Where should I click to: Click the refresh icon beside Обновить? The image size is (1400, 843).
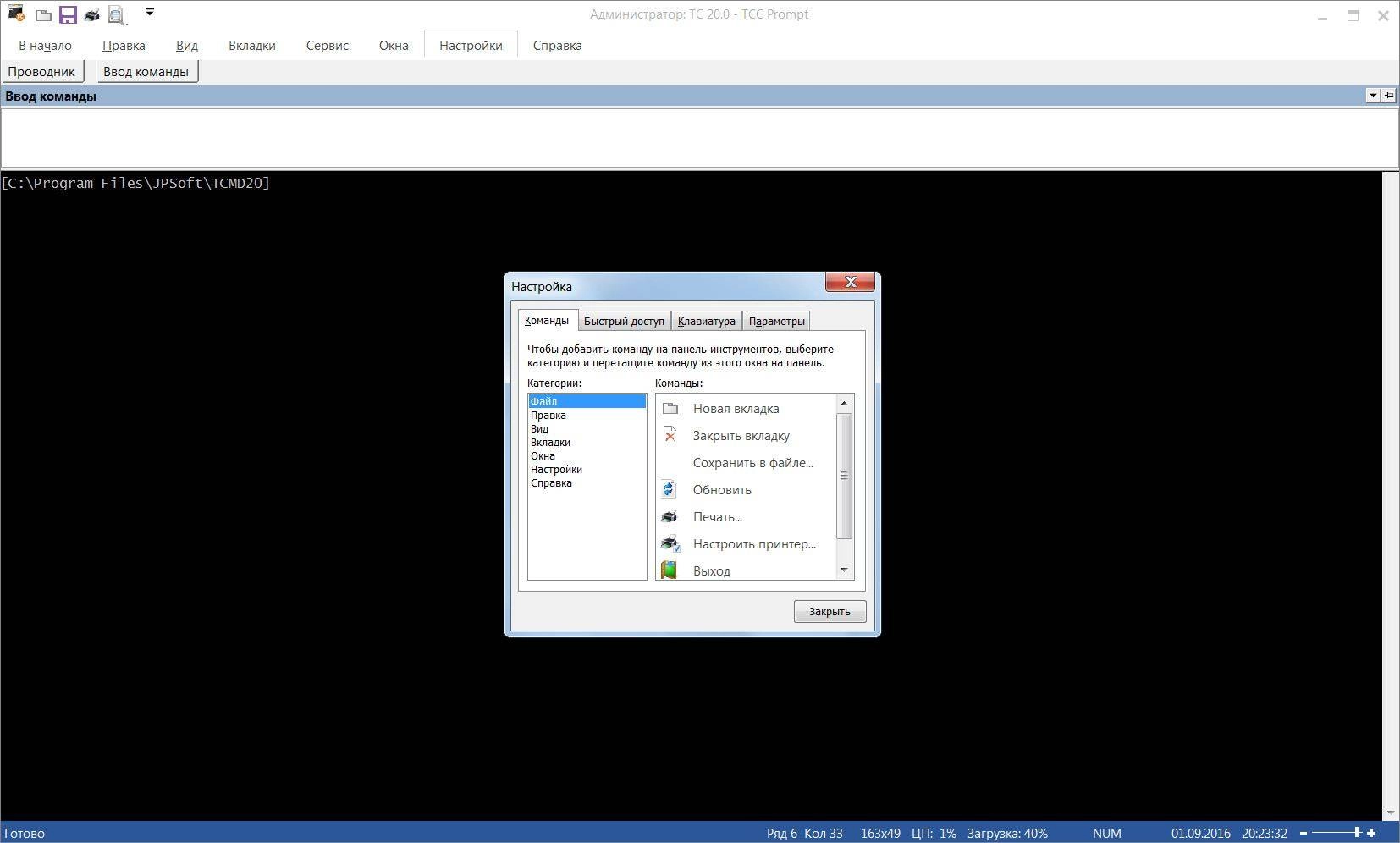[x=669, y=489]
